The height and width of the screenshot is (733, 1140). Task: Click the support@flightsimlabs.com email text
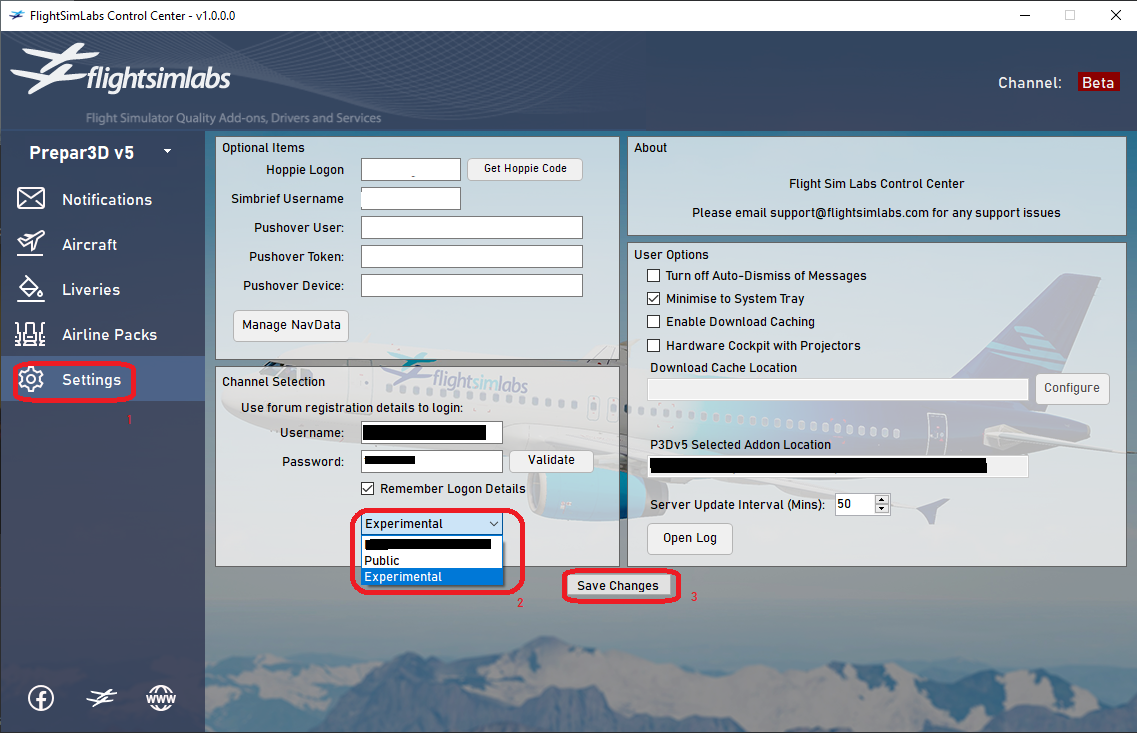point(849,213)
